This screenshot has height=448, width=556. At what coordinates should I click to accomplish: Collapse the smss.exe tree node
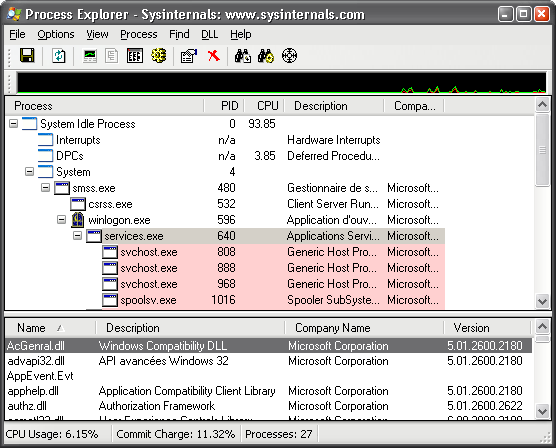(x=45, y=188)
